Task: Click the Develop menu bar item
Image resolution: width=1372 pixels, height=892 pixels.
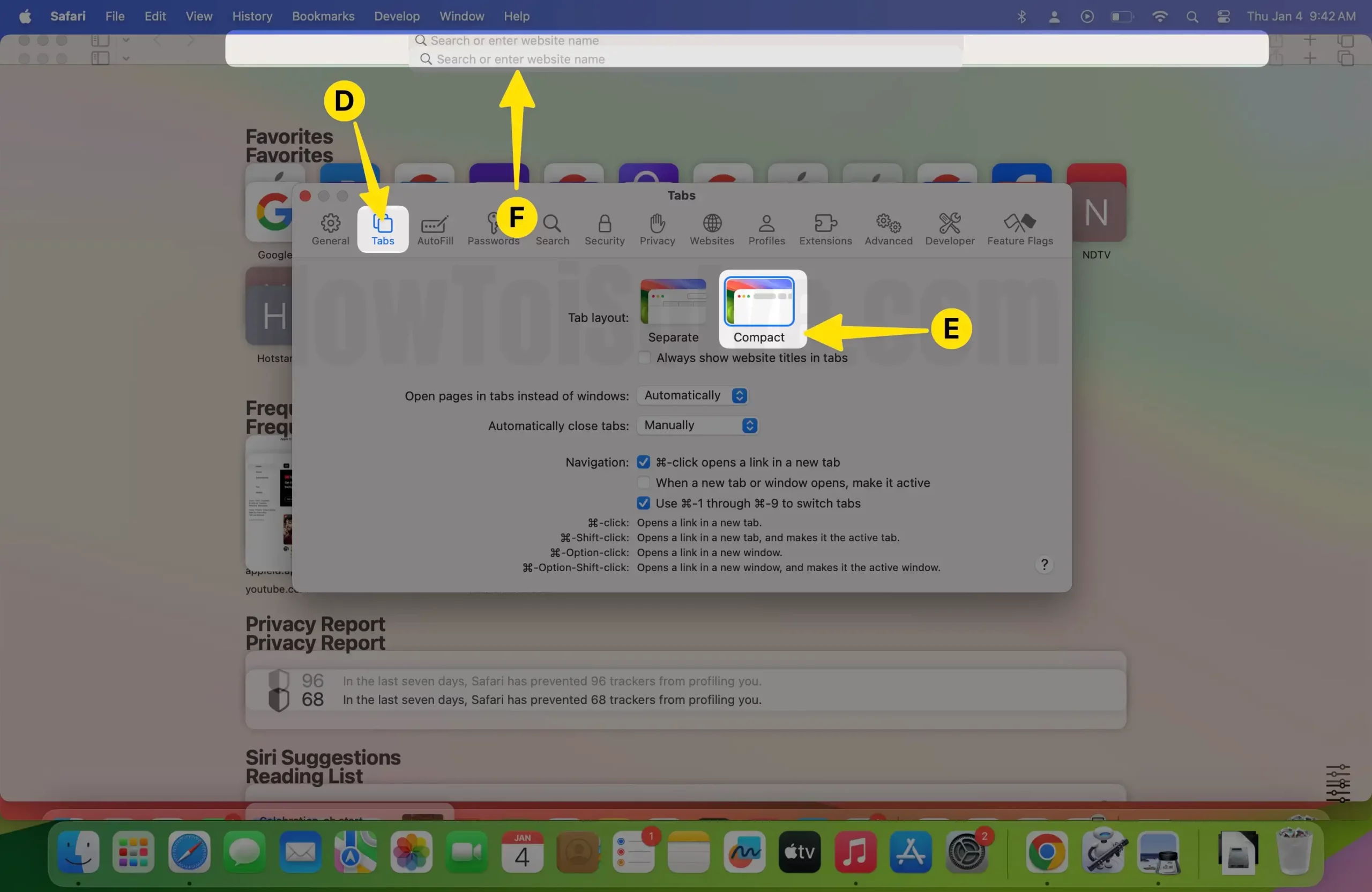Action: click(397, 16)
